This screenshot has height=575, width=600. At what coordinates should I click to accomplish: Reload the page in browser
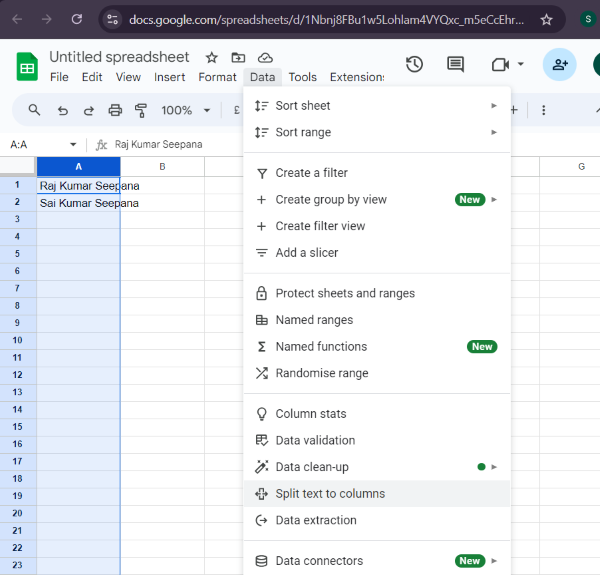tap(77, 19)
